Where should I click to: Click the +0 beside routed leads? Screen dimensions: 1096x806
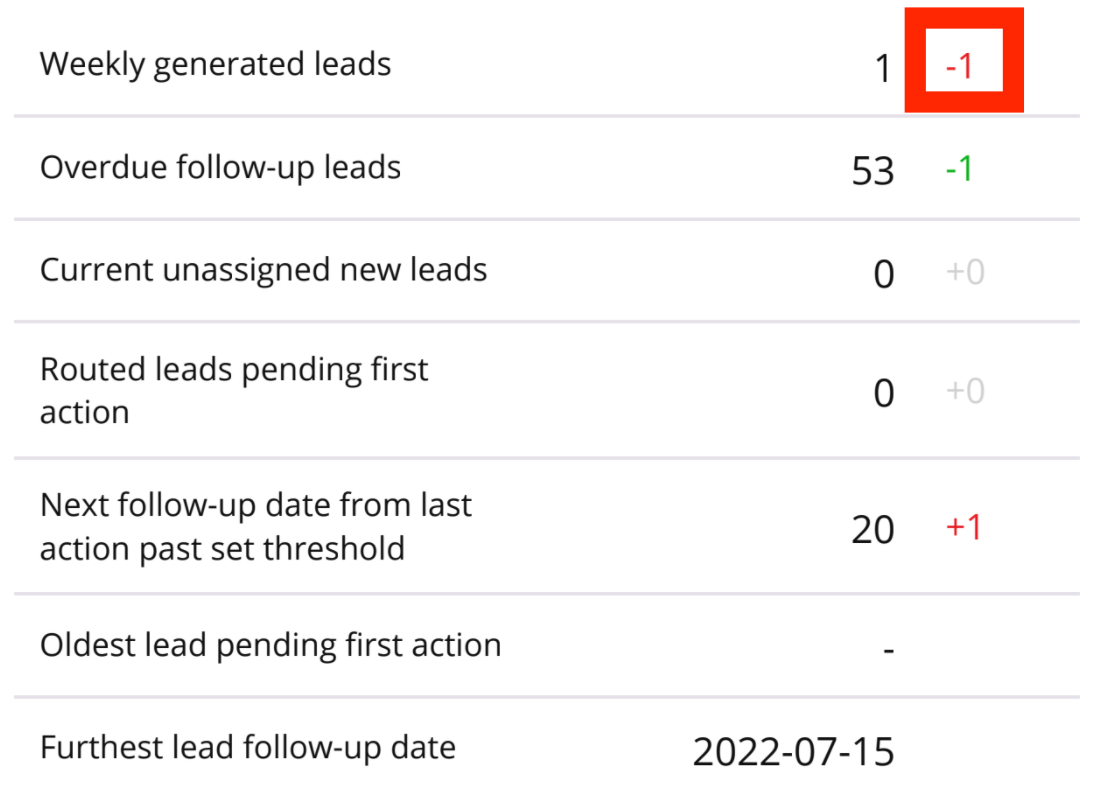tap(964, 391)
